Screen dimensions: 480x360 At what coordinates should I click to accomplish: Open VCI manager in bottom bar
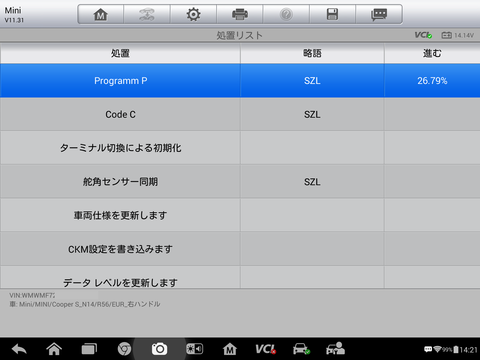click(x=265, y=349)
